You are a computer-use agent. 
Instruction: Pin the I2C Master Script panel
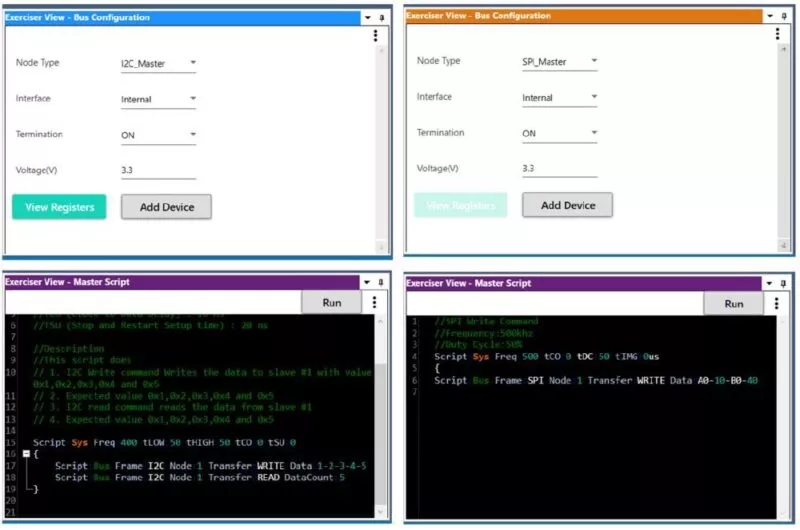pyautogui.click(x=382, y=283)
